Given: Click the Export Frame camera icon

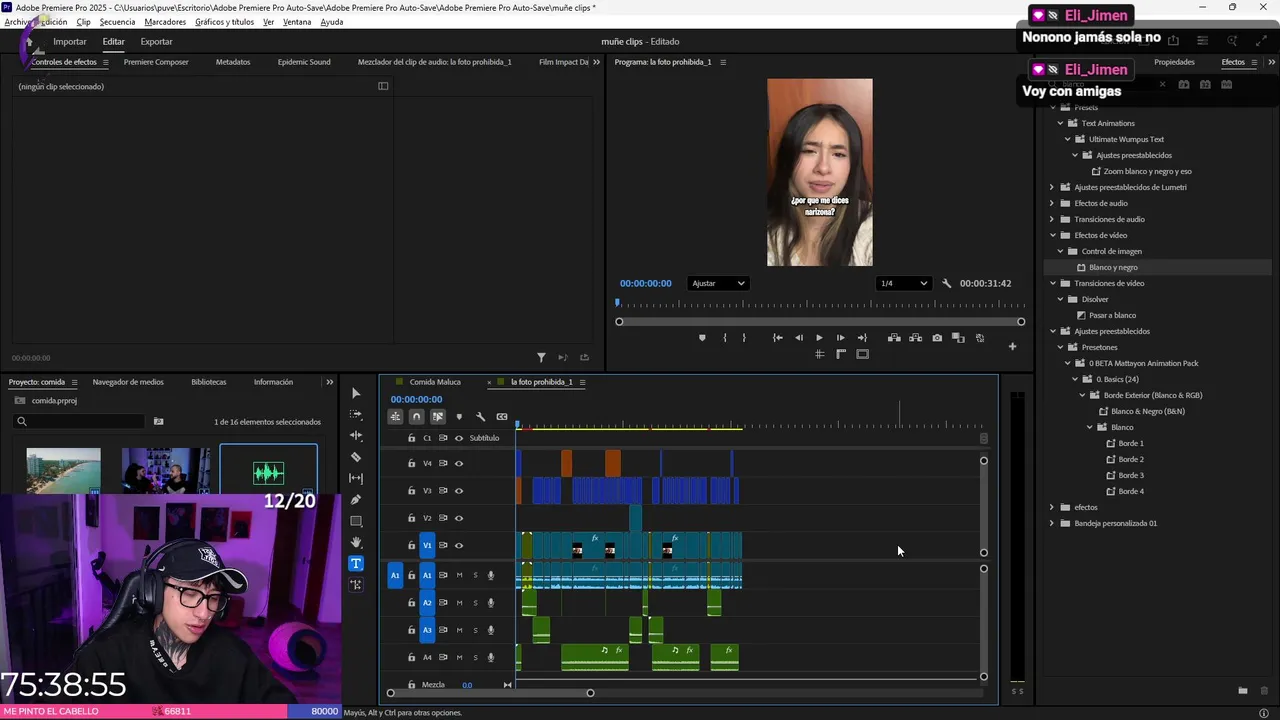Looking at the screenshot, I should point(937,338).
